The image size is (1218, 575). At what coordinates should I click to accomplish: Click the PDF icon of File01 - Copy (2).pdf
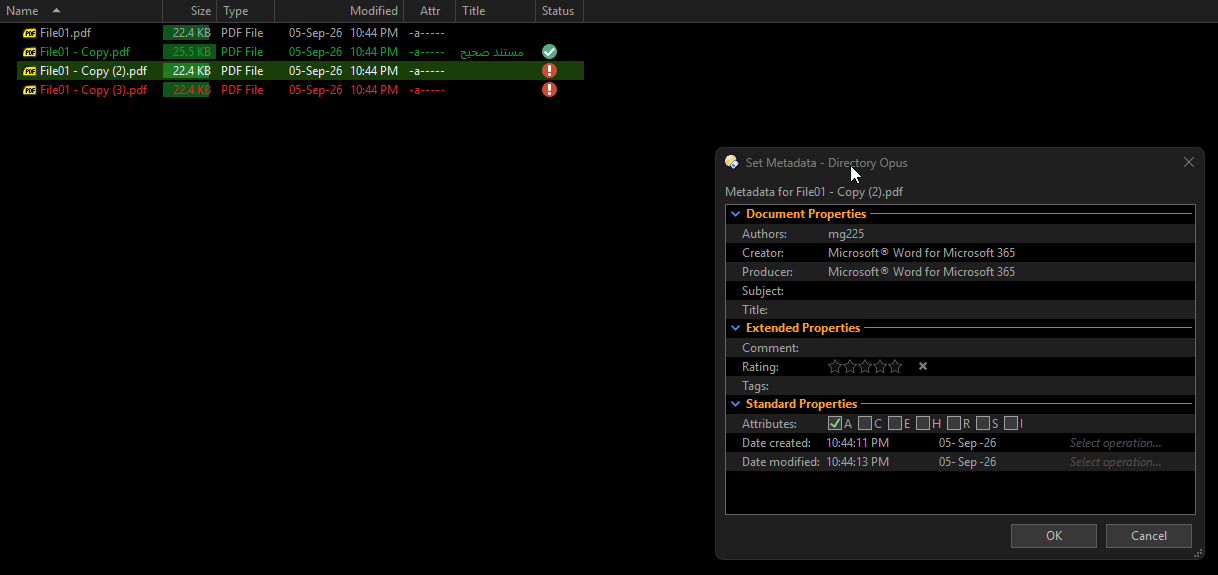pos(30,71)
